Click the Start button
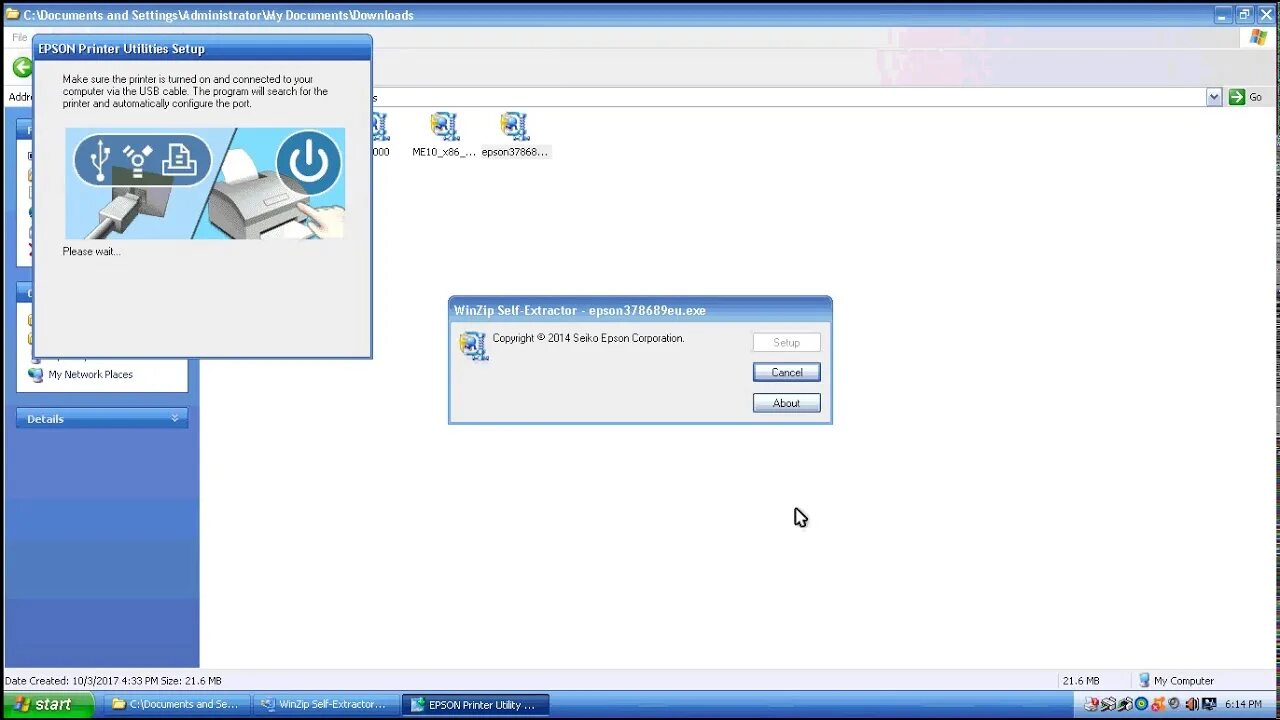 [48, 704]
